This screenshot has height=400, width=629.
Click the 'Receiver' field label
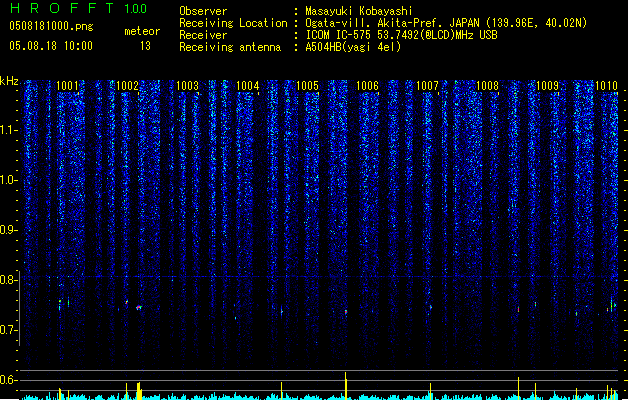click(x=203, y=35)
